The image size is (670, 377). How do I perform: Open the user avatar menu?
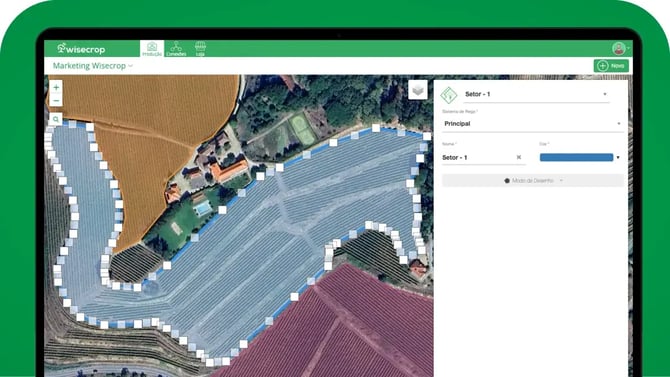[x=618, y=49]
